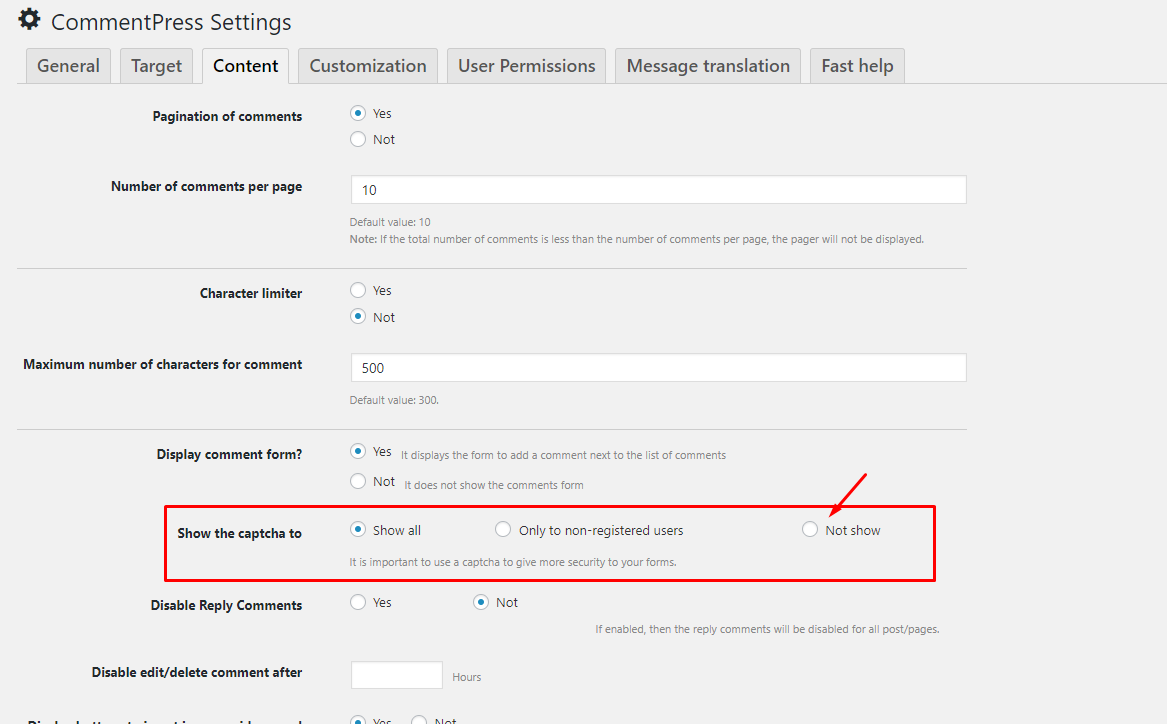Image resolution: width=1167 pixels, height=724 pixels.
Task: Click the captcha security hint text
Action: pyautogui.click(x=513, y=563)
